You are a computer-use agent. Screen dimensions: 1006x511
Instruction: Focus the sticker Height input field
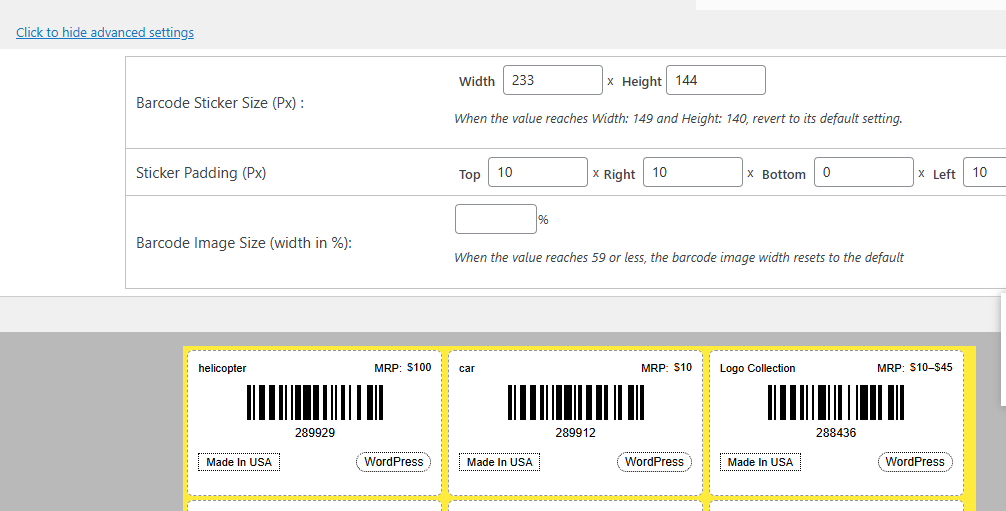(715, 80)
